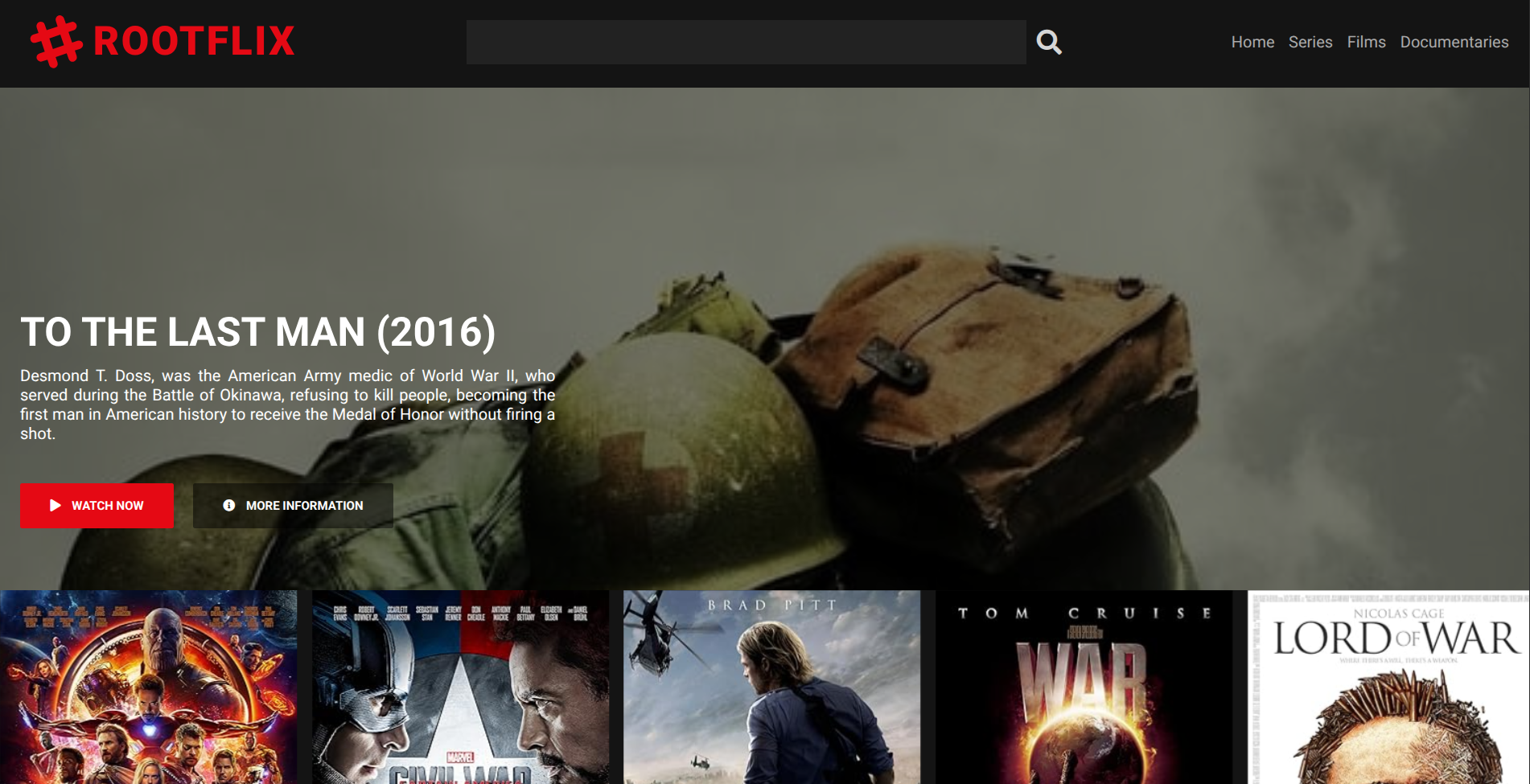Open the Documentaries section
Viewport: 1530px width, 784px height.
point(1454,42)
